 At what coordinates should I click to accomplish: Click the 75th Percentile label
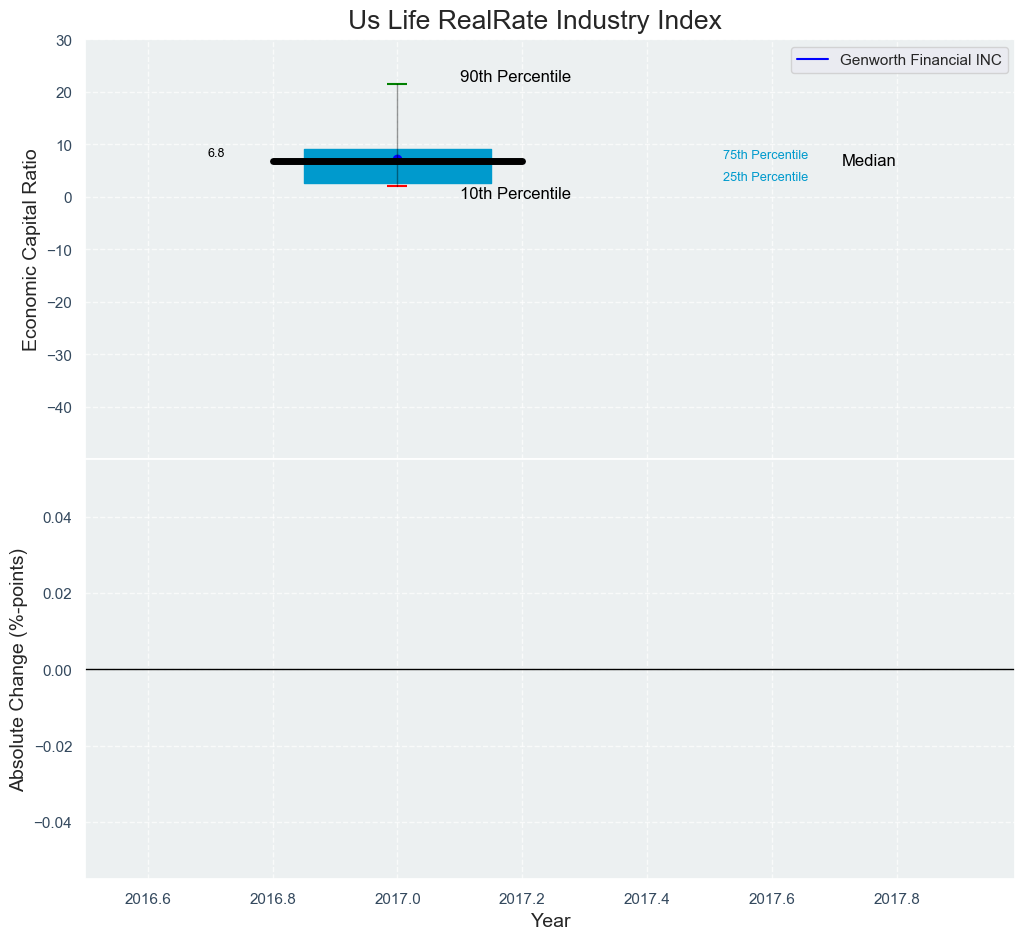(x=765, y=155)
